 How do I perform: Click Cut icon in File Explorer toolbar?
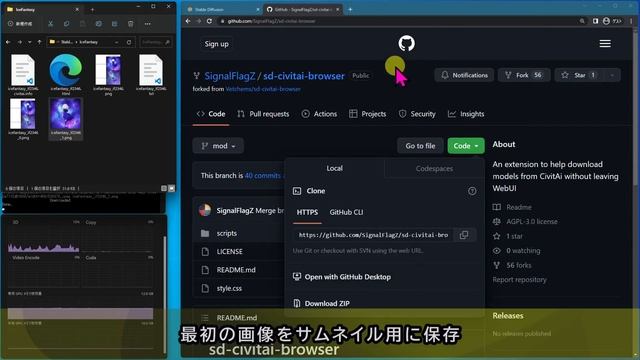pyautogui.click(x=51, y=24)
